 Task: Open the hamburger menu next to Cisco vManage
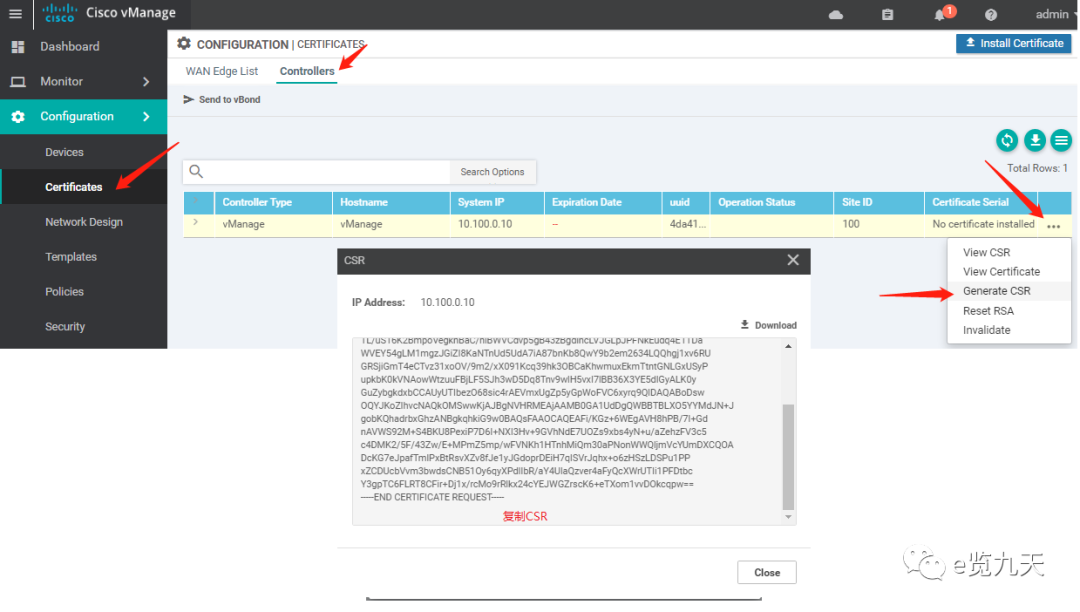(x=14, y=14)
